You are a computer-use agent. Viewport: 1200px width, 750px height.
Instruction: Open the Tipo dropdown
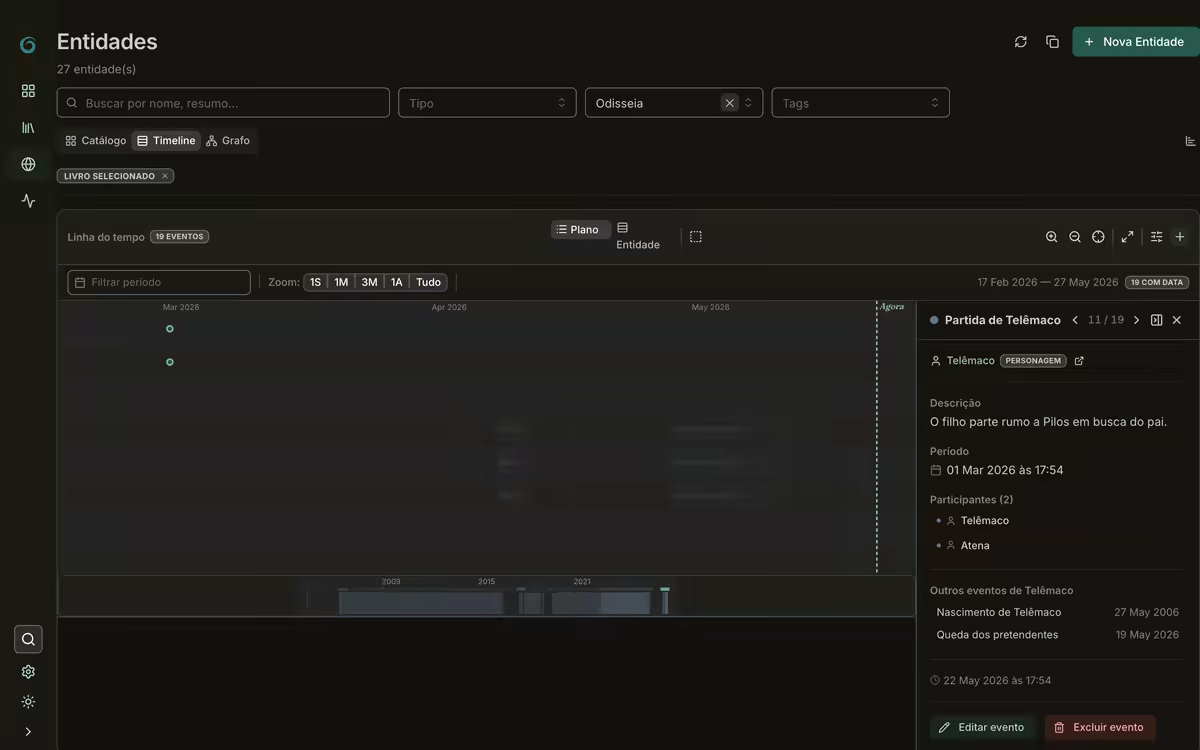[487, 103]
